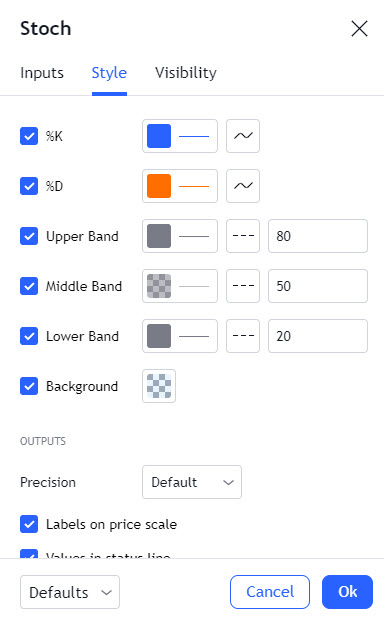Open Background transparency color picker
384x617 pixels.
[x=159, y=386]
